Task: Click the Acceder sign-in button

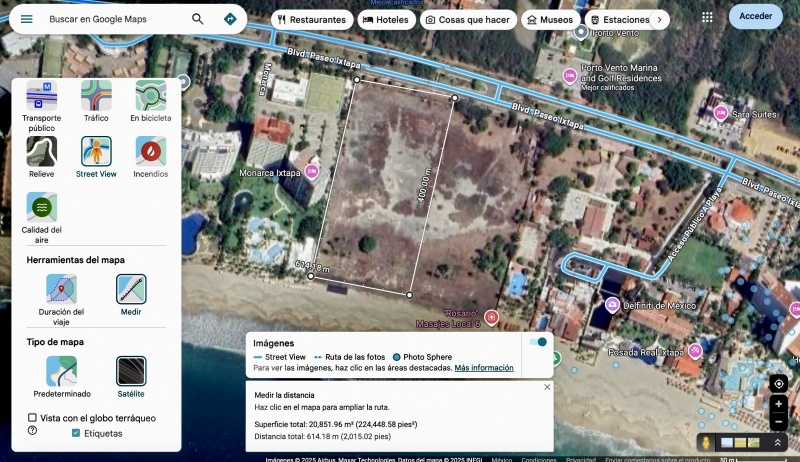Action: tap(755, 16)
